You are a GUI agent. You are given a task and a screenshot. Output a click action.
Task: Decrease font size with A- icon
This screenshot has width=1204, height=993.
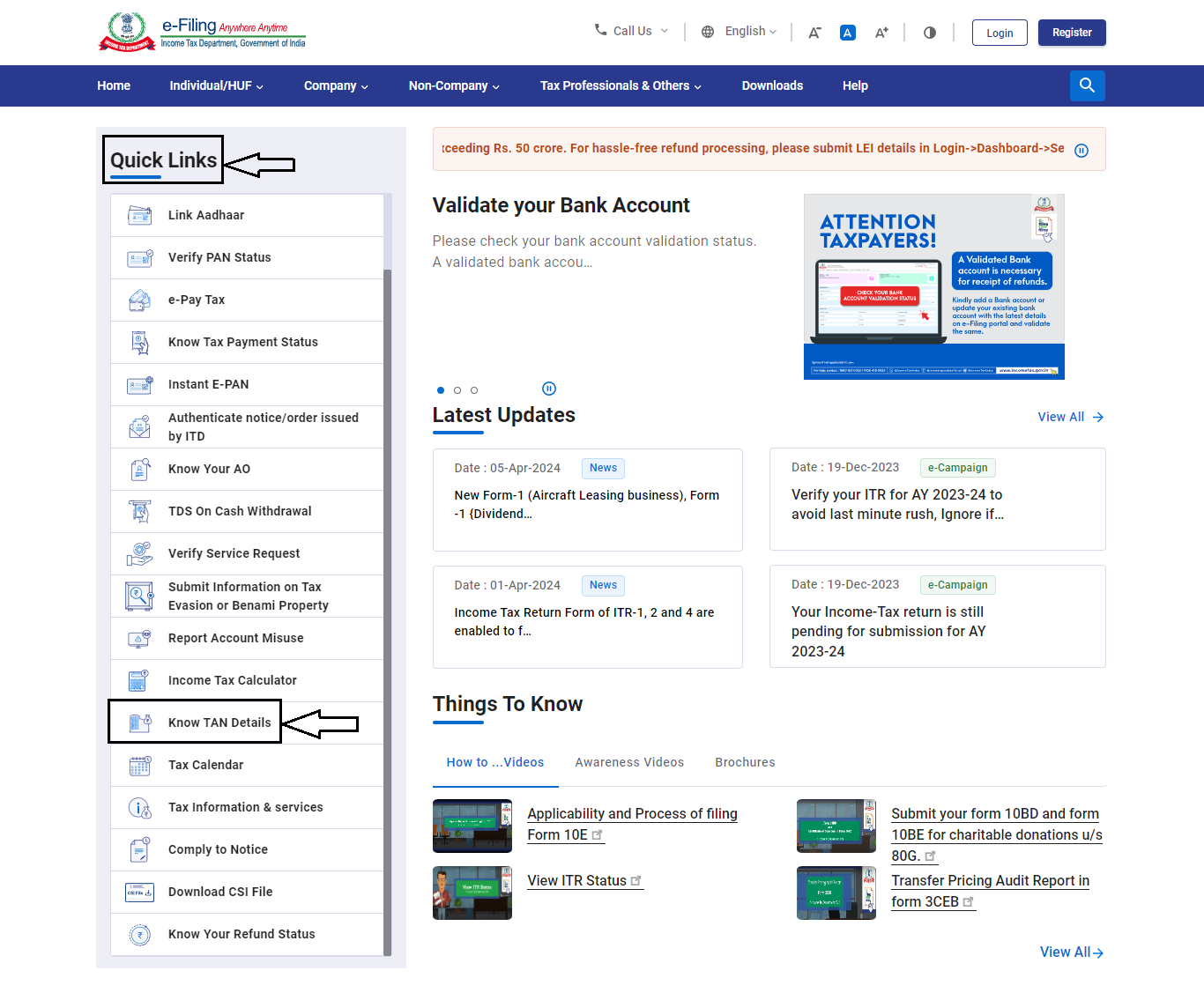click(x=814, y=33)
